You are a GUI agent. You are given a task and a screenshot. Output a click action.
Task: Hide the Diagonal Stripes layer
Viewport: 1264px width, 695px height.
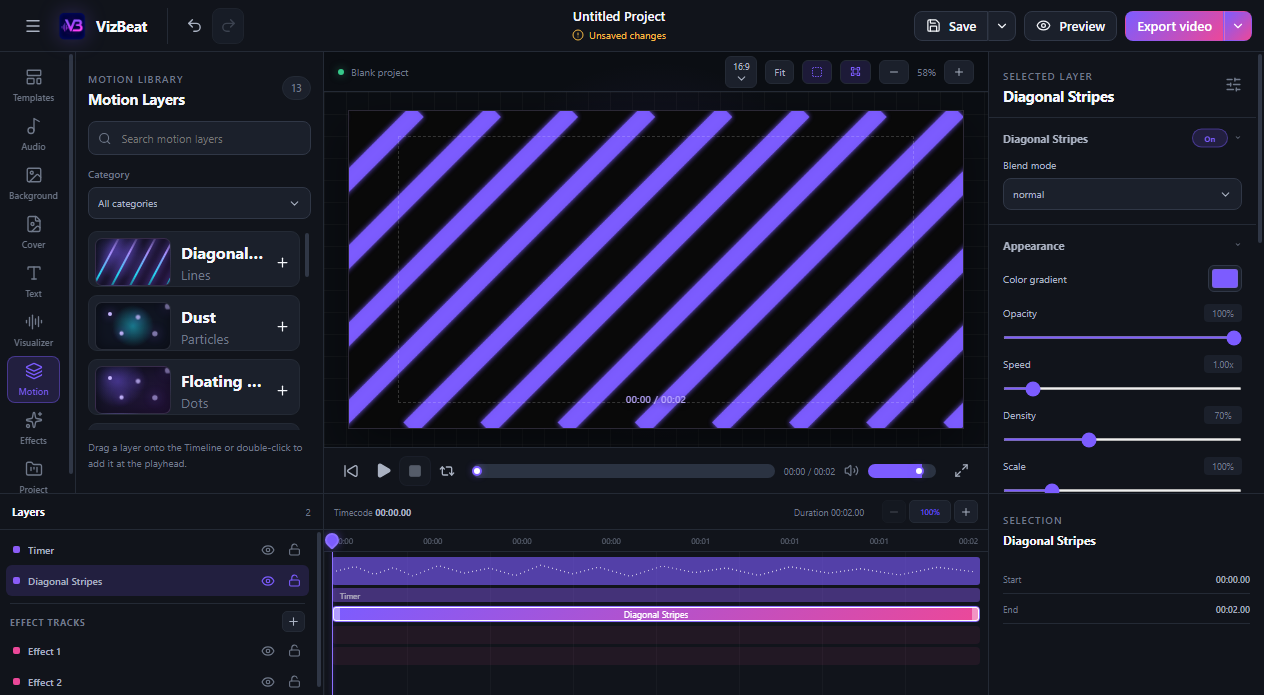[268, 581]
